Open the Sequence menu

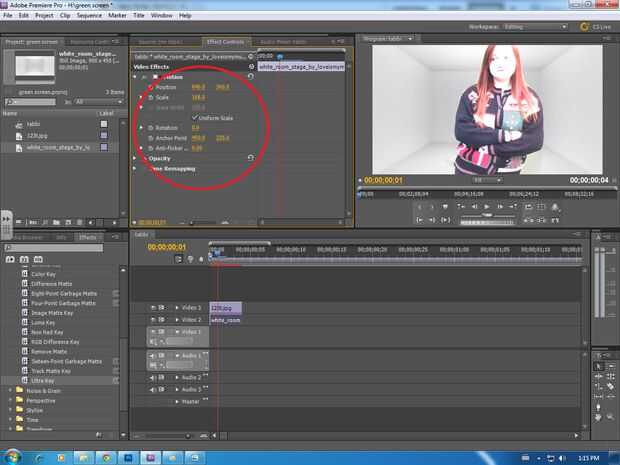click(89, 15)
